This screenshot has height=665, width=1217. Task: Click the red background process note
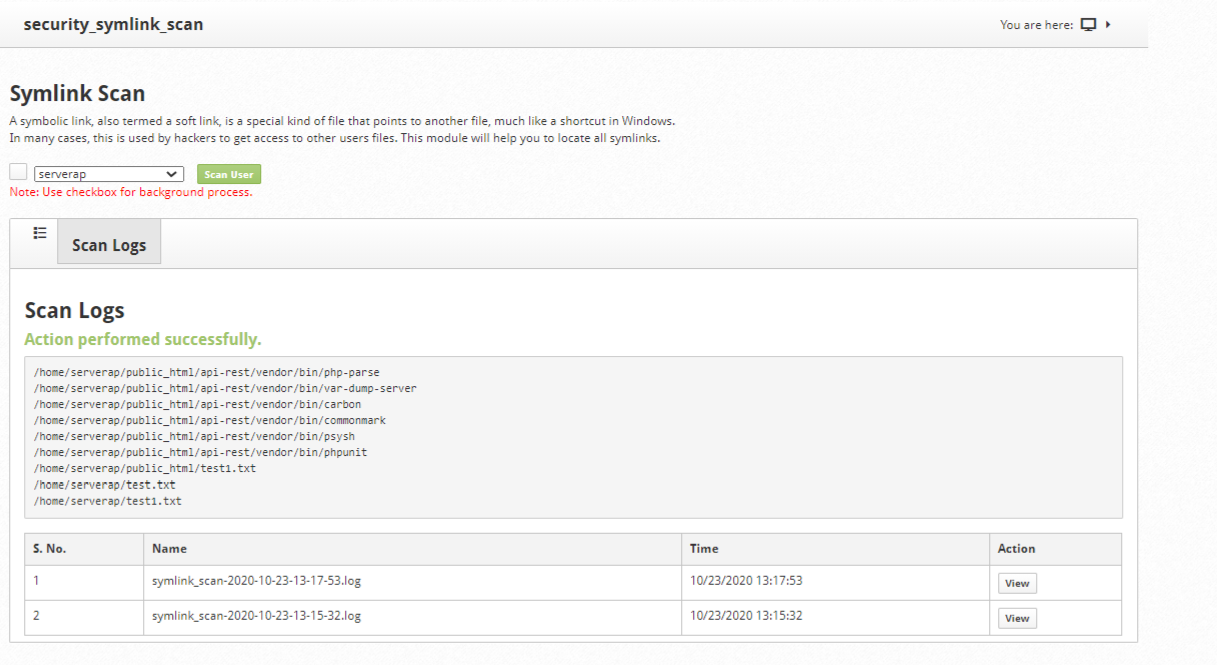pyautogui.click(x=131, y=192)
